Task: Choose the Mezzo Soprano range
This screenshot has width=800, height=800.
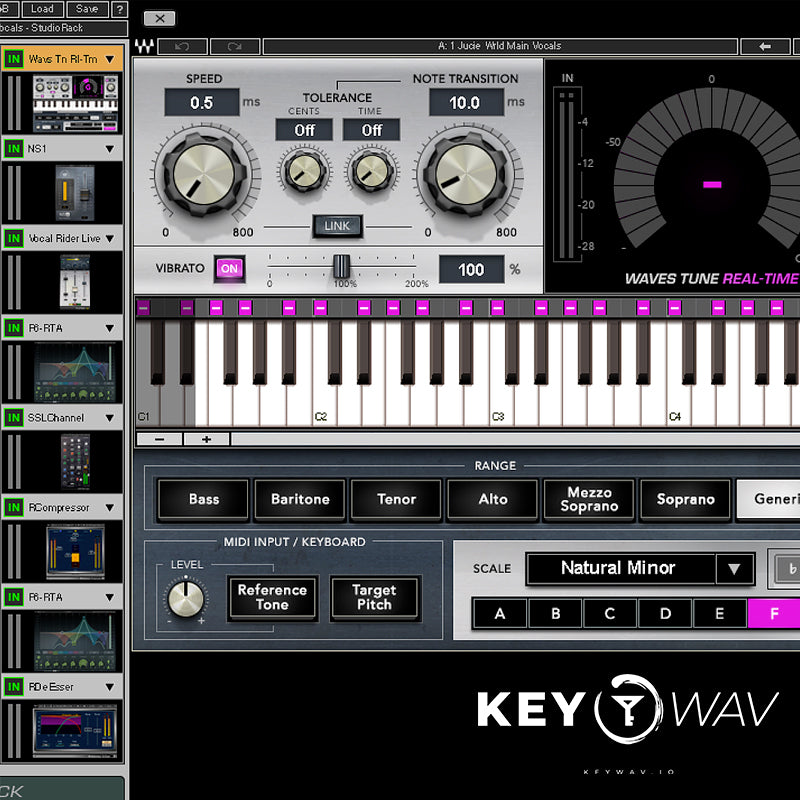Action: [589, 499]
